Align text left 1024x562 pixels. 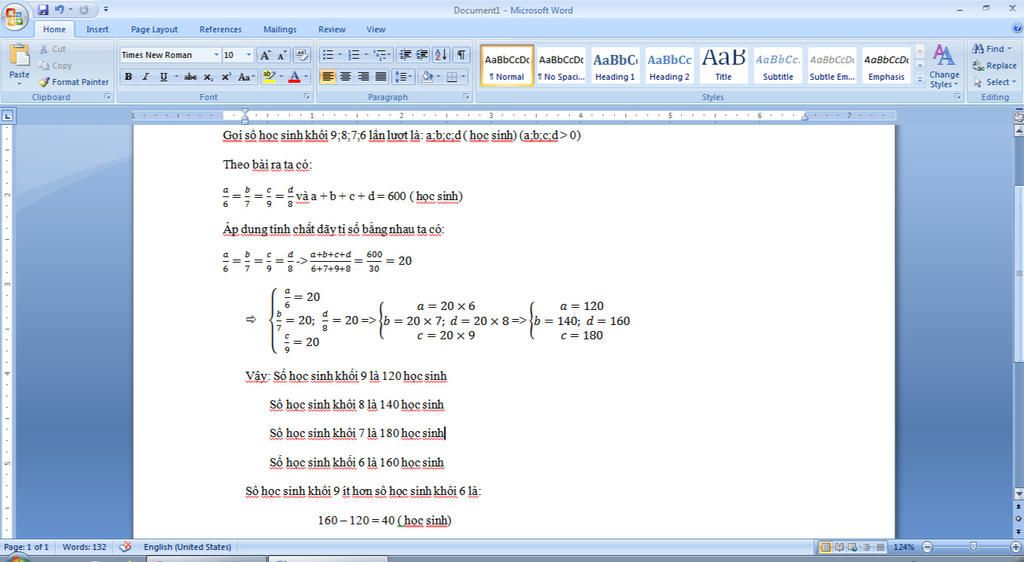(328, 77)
